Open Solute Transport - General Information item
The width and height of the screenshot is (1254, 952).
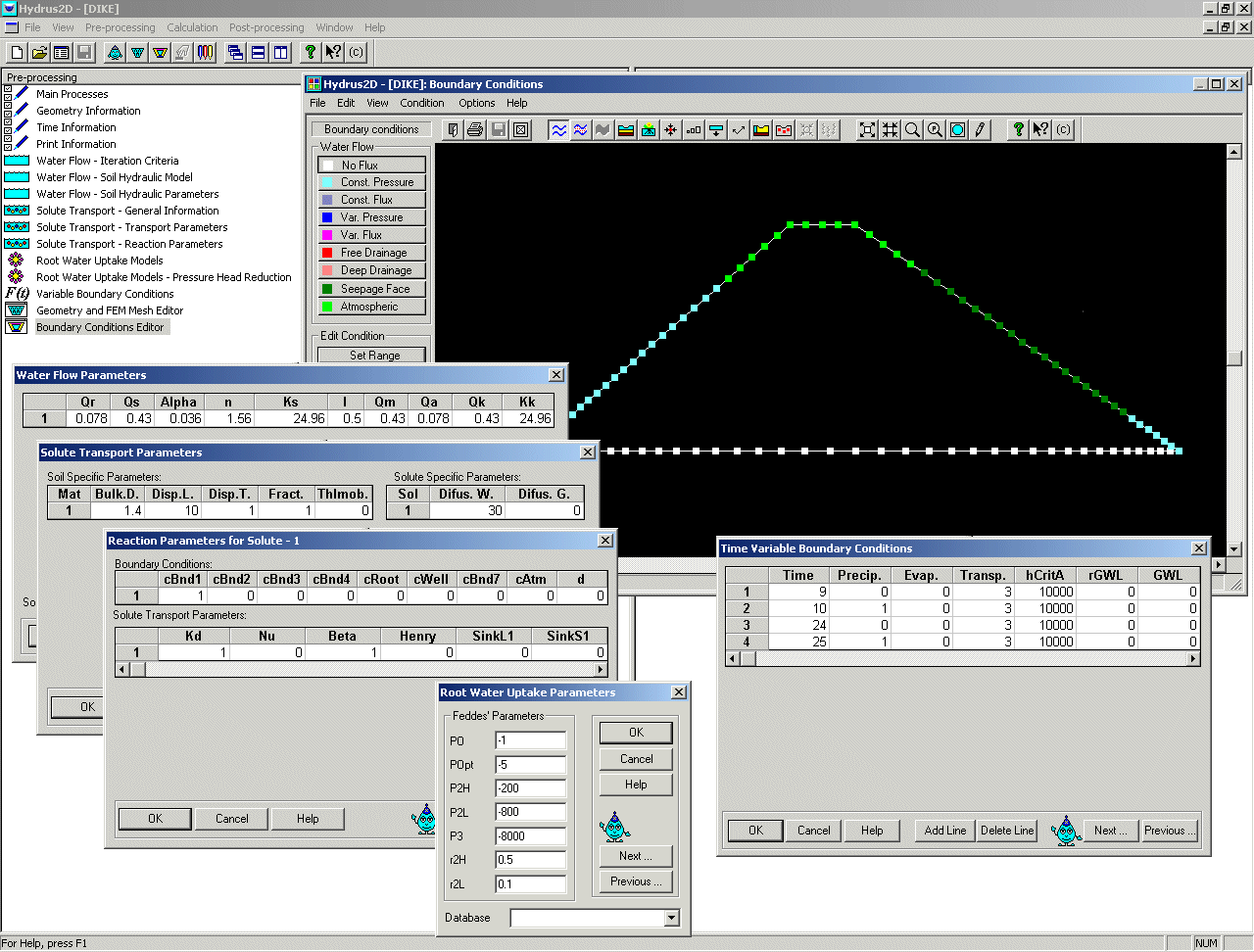click(x=127, y=211)
